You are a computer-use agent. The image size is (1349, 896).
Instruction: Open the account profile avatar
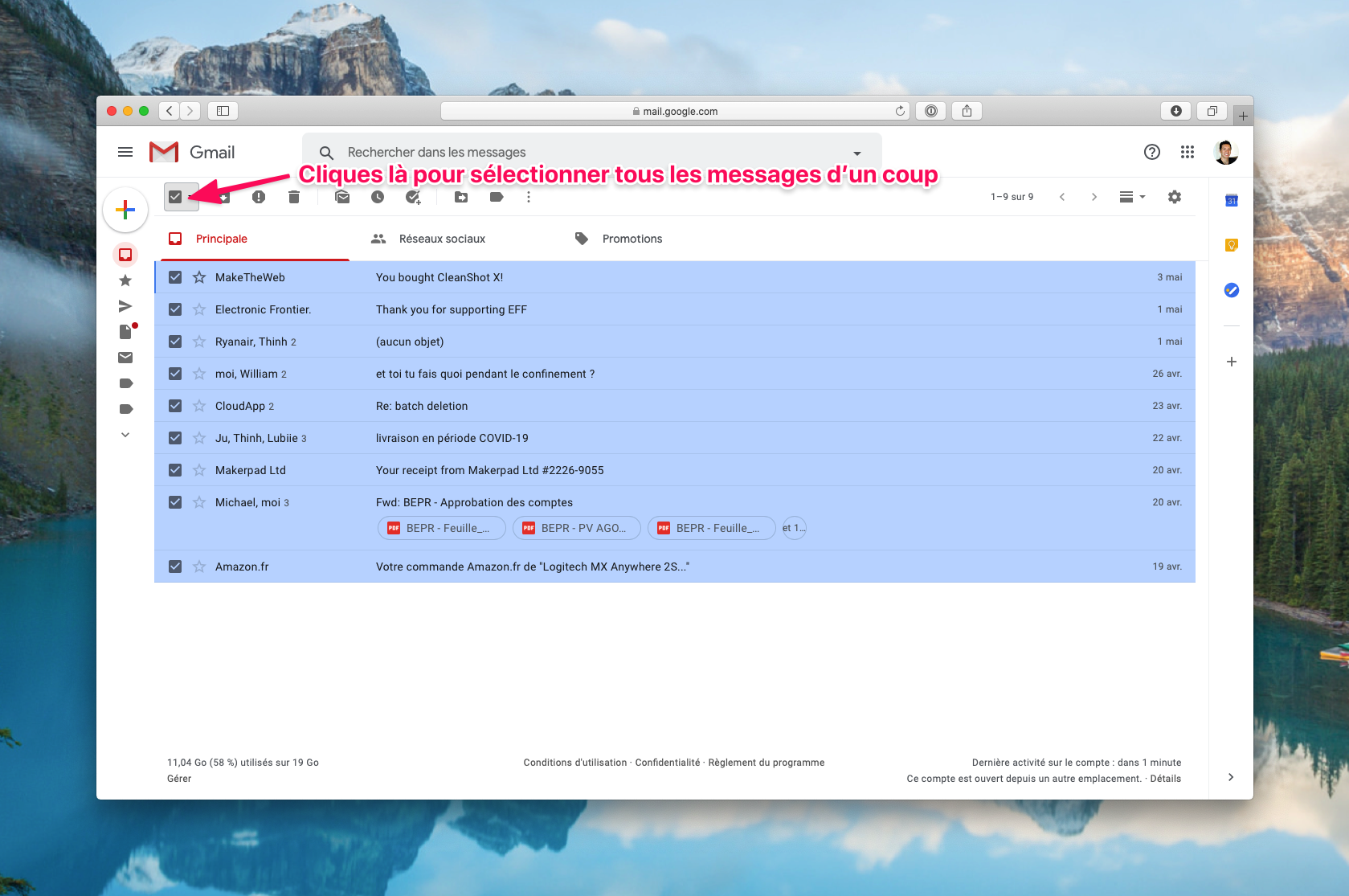click(x=1226, y=152)
